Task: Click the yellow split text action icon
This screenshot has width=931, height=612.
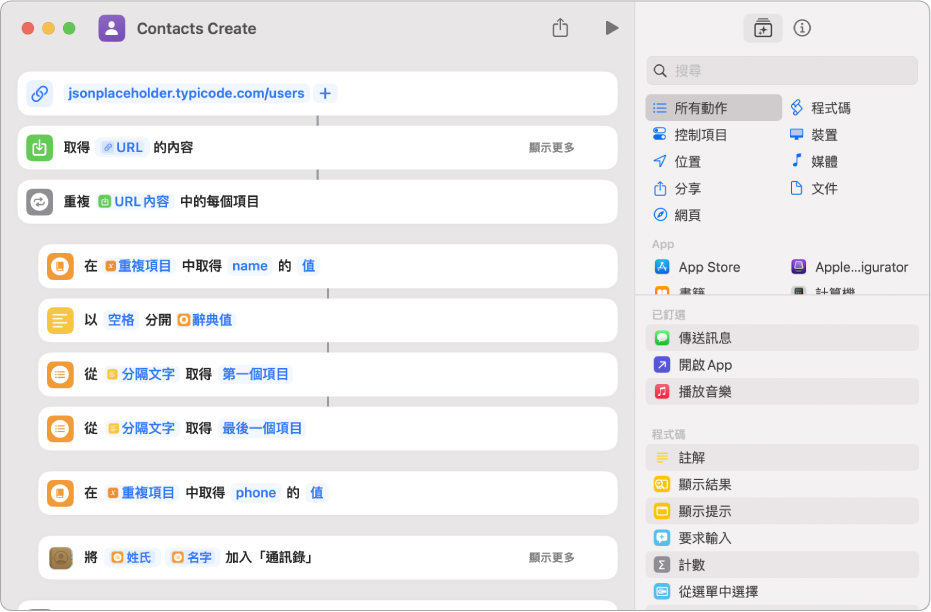Action: 60,321
